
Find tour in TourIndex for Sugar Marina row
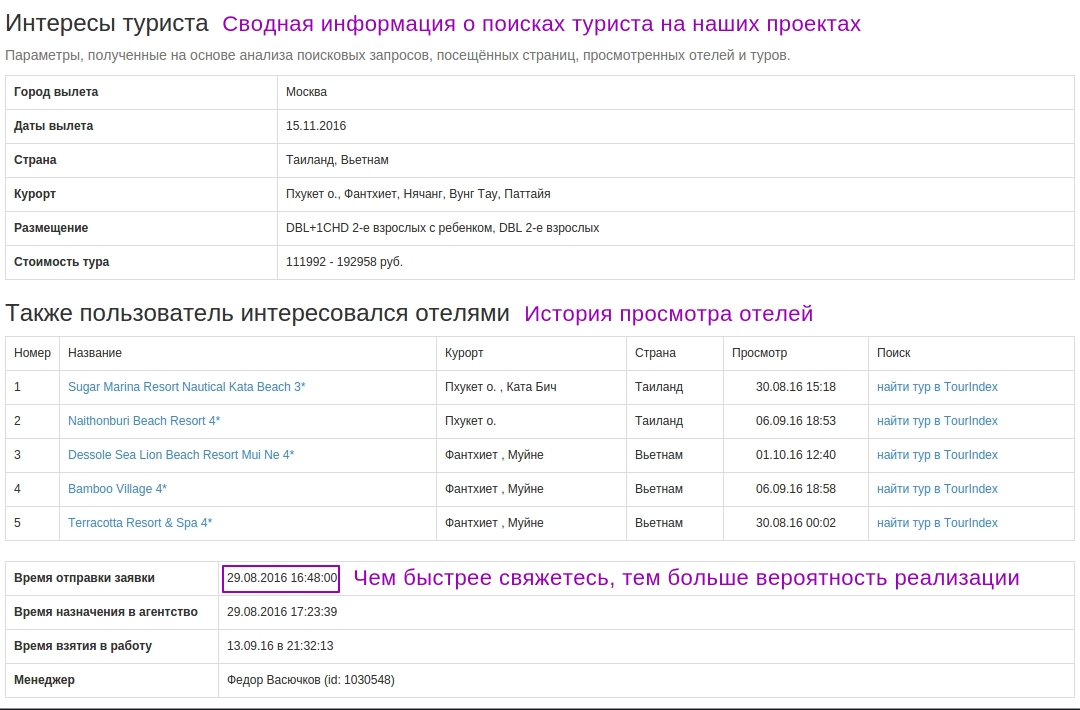coord(937,387)
